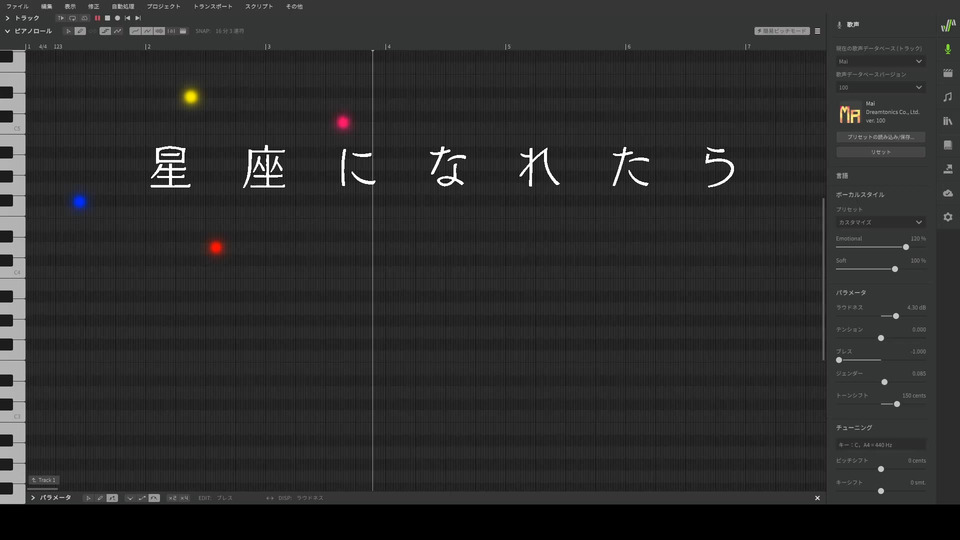Open the トランスポート menu
The image size is (960, 540).
coord(213,6)
